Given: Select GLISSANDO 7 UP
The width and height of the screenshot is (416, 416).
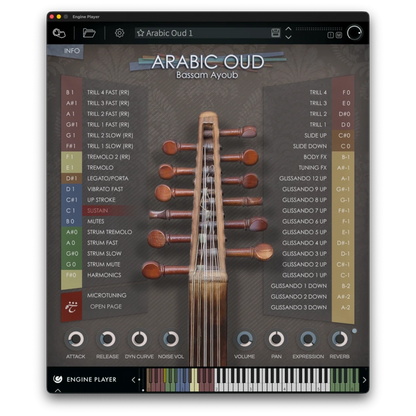Looking at the screenshot, I should coord(304,210).
